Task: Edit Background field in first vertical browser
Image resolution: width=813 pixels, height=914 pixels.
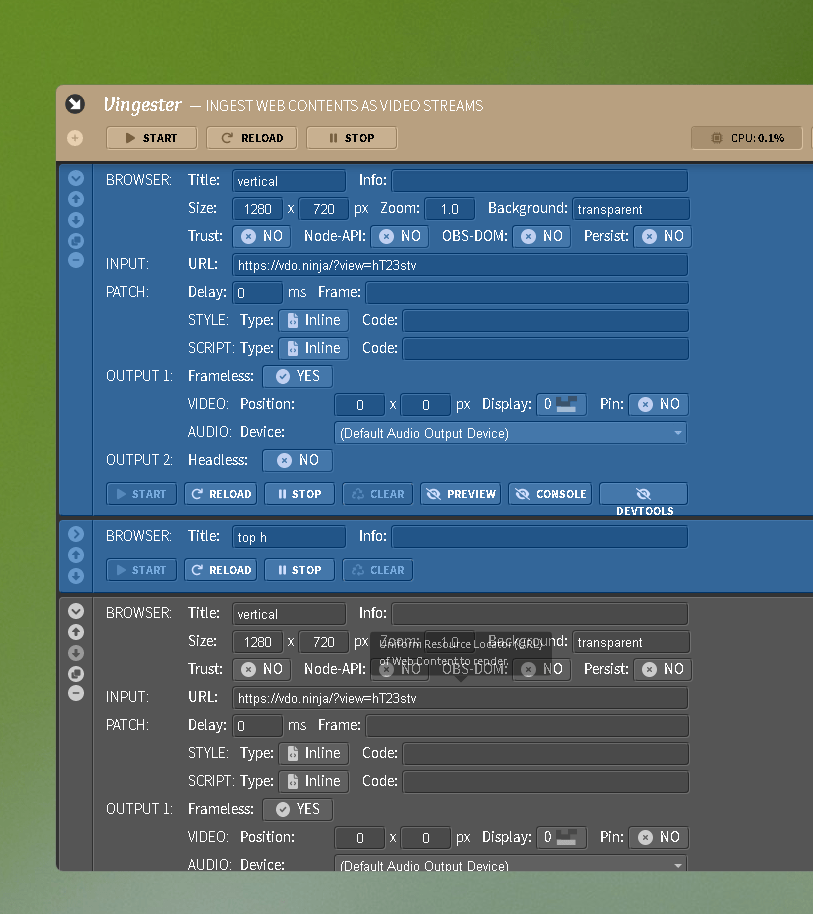Action: (631, 209)
